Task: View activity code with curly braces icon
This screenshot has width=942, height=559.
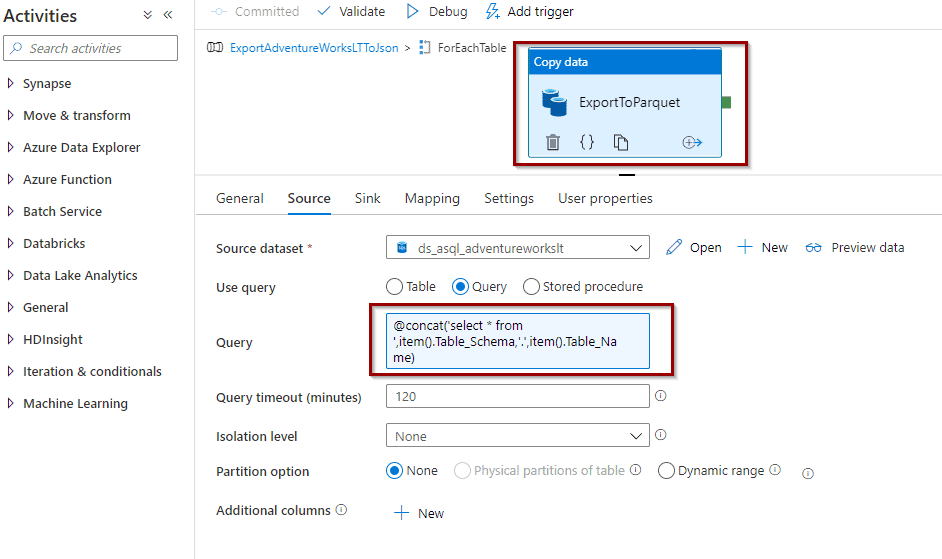Action: tap(587, 142)
